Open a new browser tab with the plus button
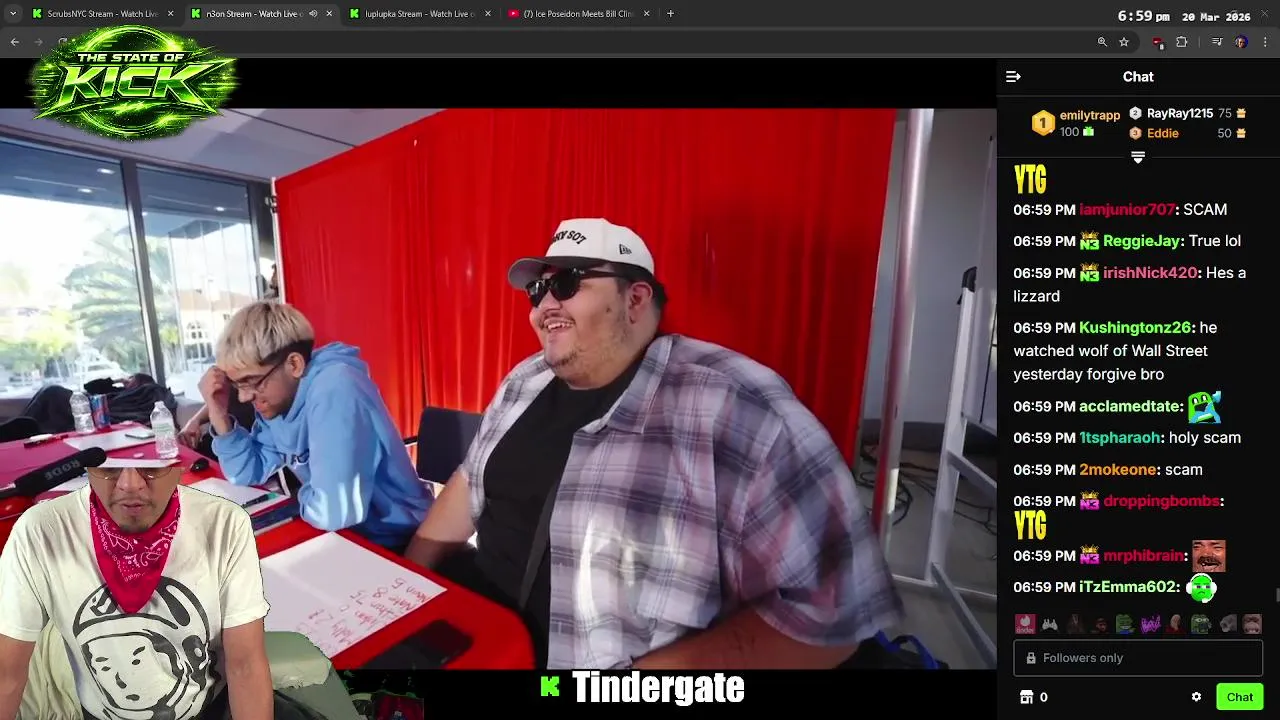 point(670,14)
